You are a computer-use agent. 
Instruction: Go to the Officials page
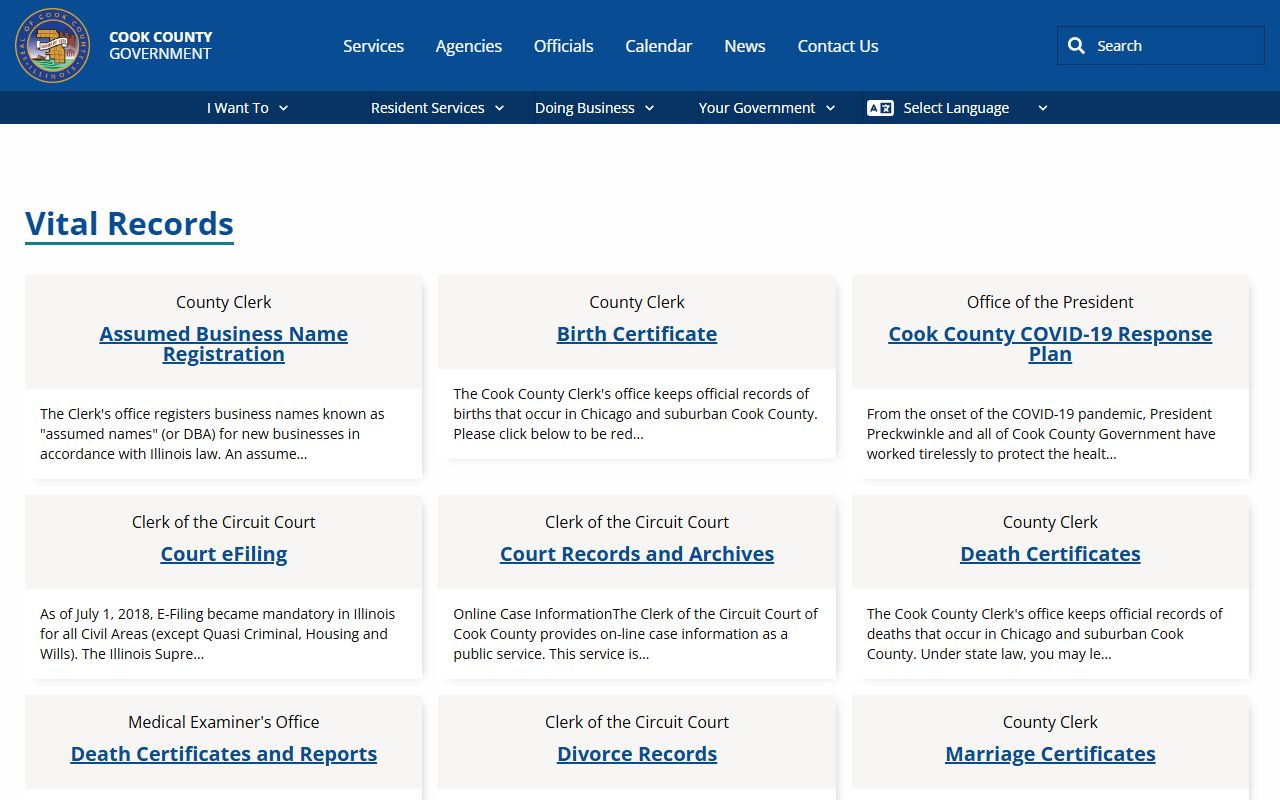(564, 46)
